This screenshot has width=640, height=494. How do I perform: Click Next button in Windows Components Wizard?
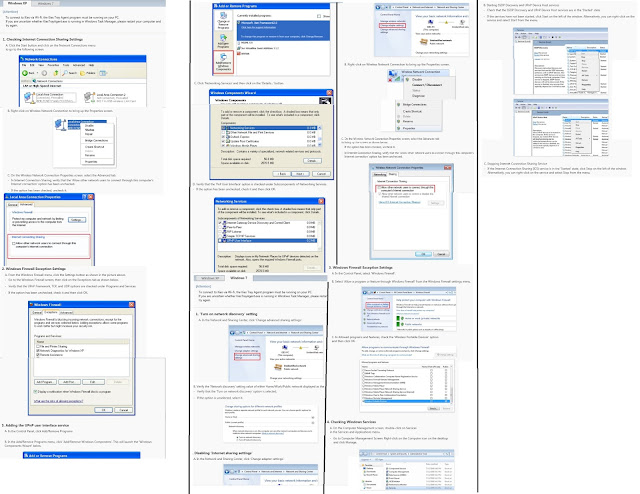coord(300,174)
